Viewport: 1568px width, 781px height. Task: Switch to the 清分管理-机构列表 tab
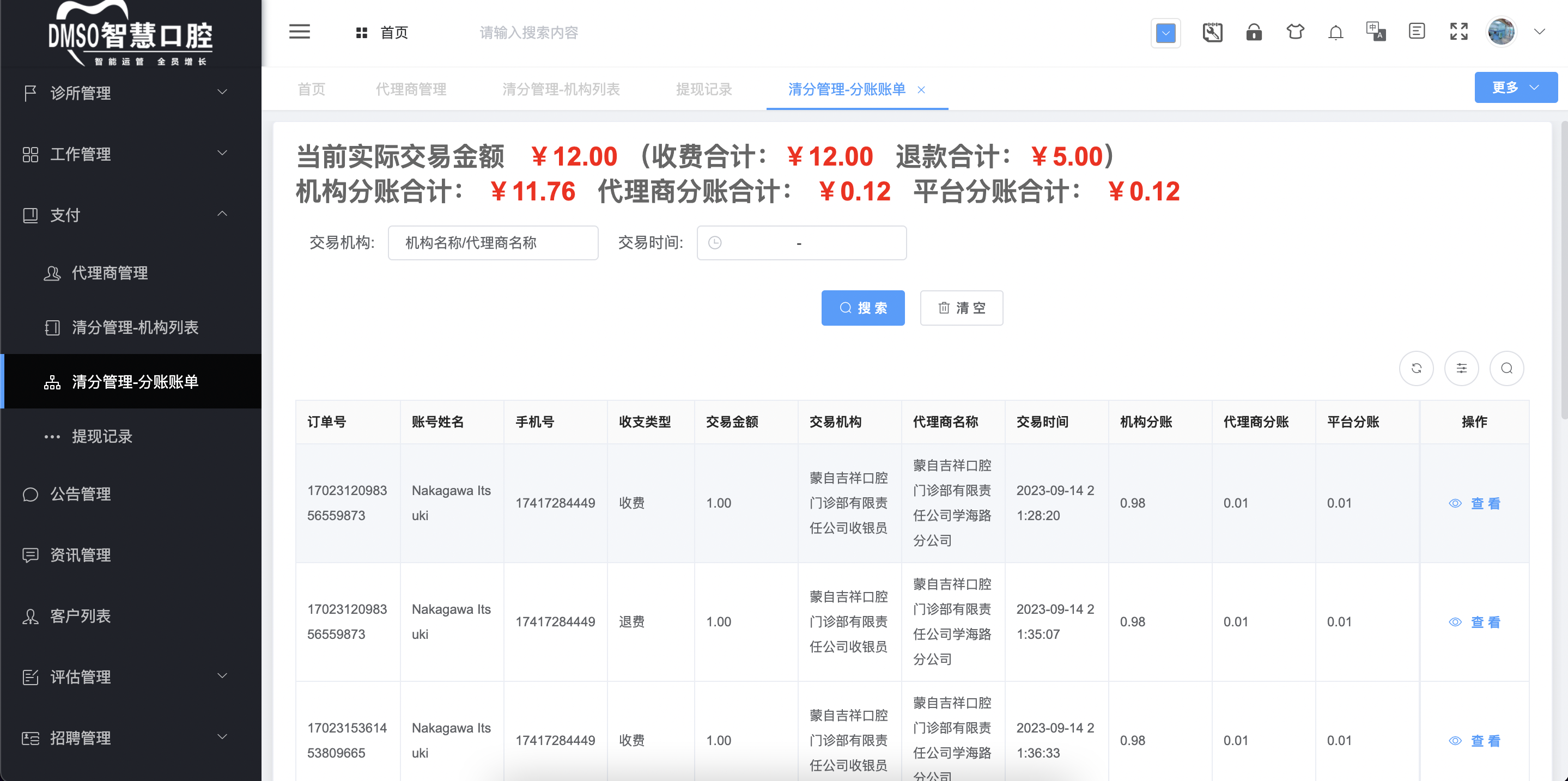[561, 89]
